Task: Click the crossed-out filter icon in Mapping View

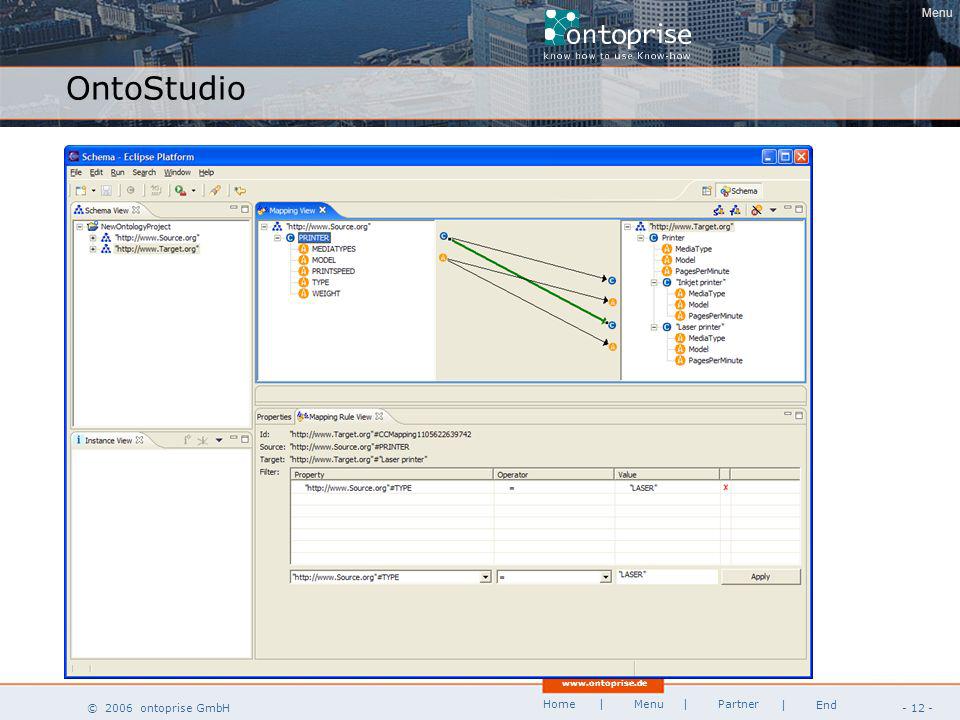Action: [757, 210]
